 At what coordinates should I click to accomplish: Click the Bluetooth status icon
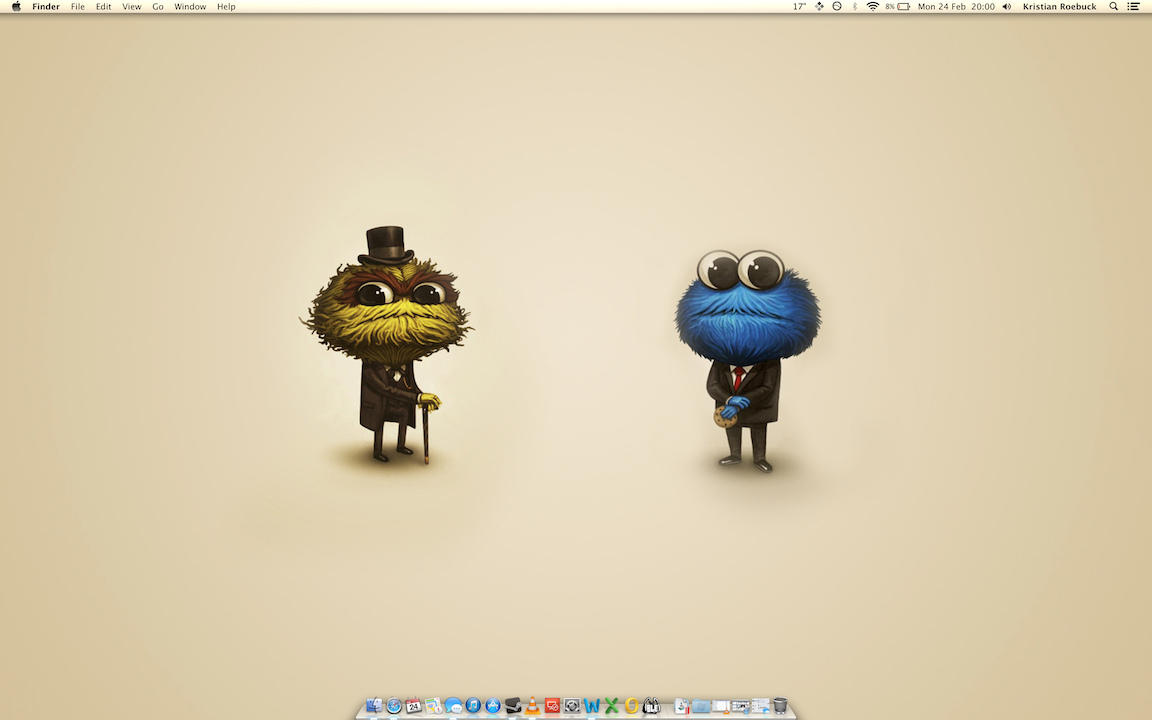click(854, 7)
